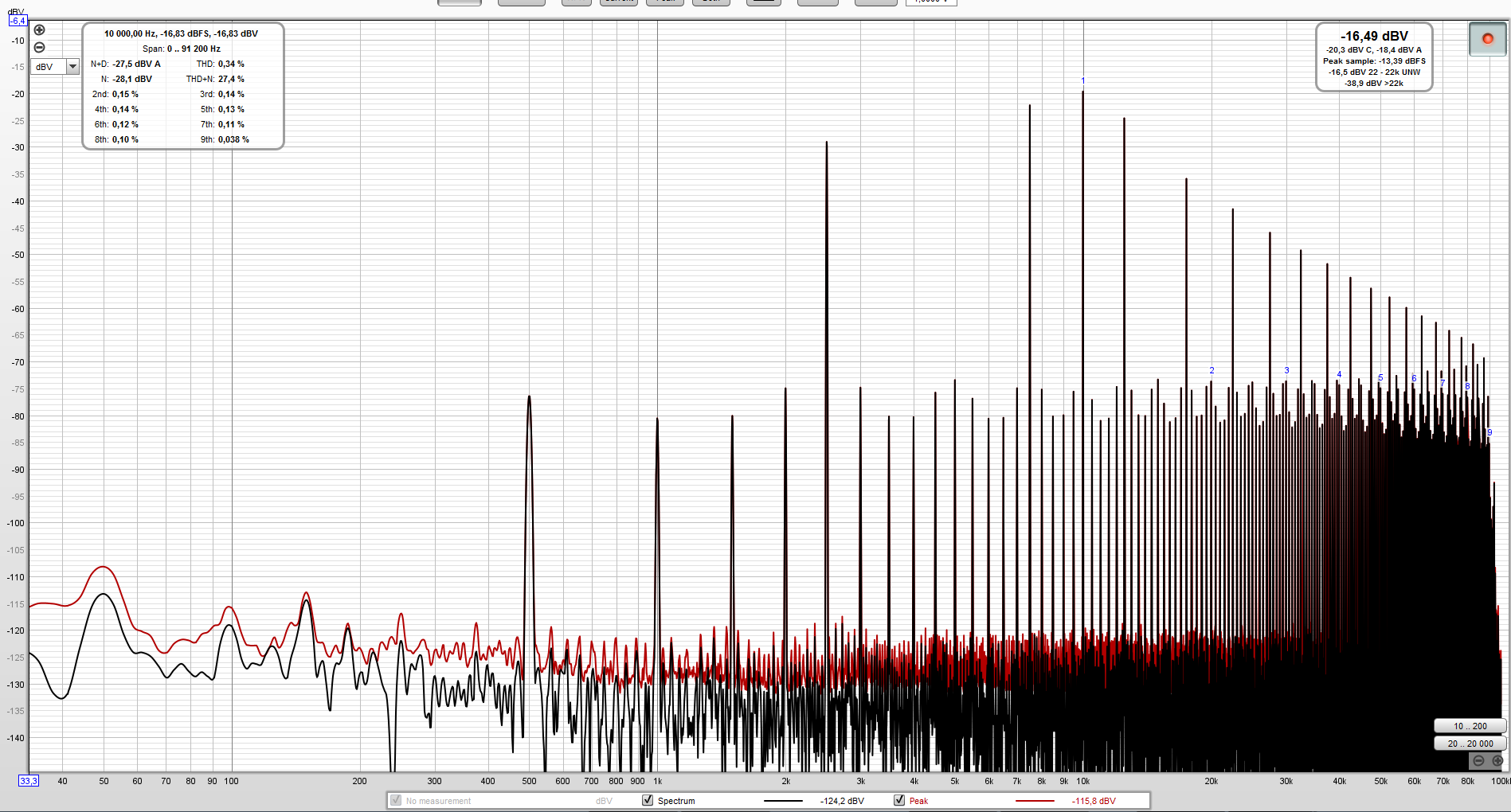The image size is (1511, 812).
Task: Click the 6th harmonic 0,12 % value
Action: [125, 124]
